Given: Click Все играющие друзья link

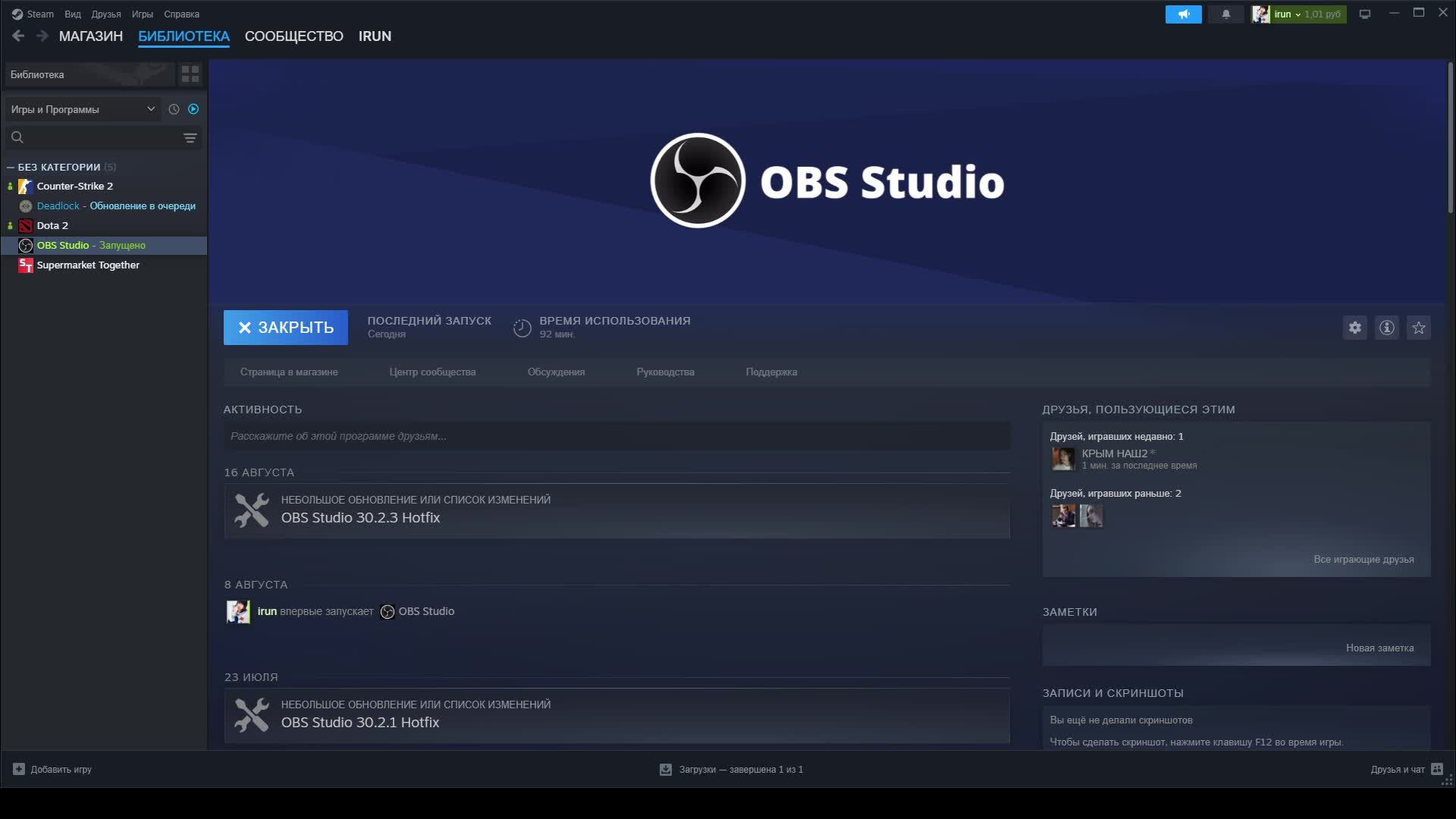Looking at the screenshot, I should coord(1363,560).
